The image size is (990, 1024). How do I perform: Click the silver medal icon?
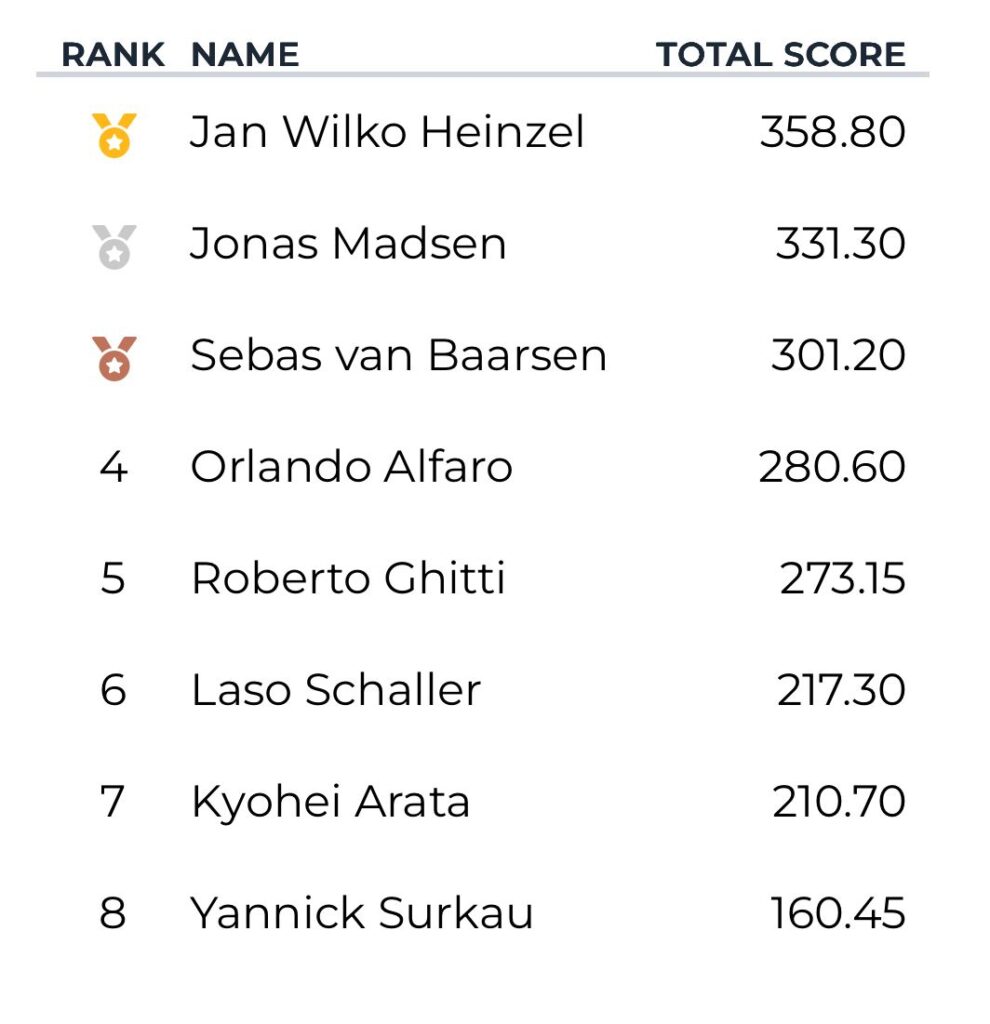tap(114, 246)
